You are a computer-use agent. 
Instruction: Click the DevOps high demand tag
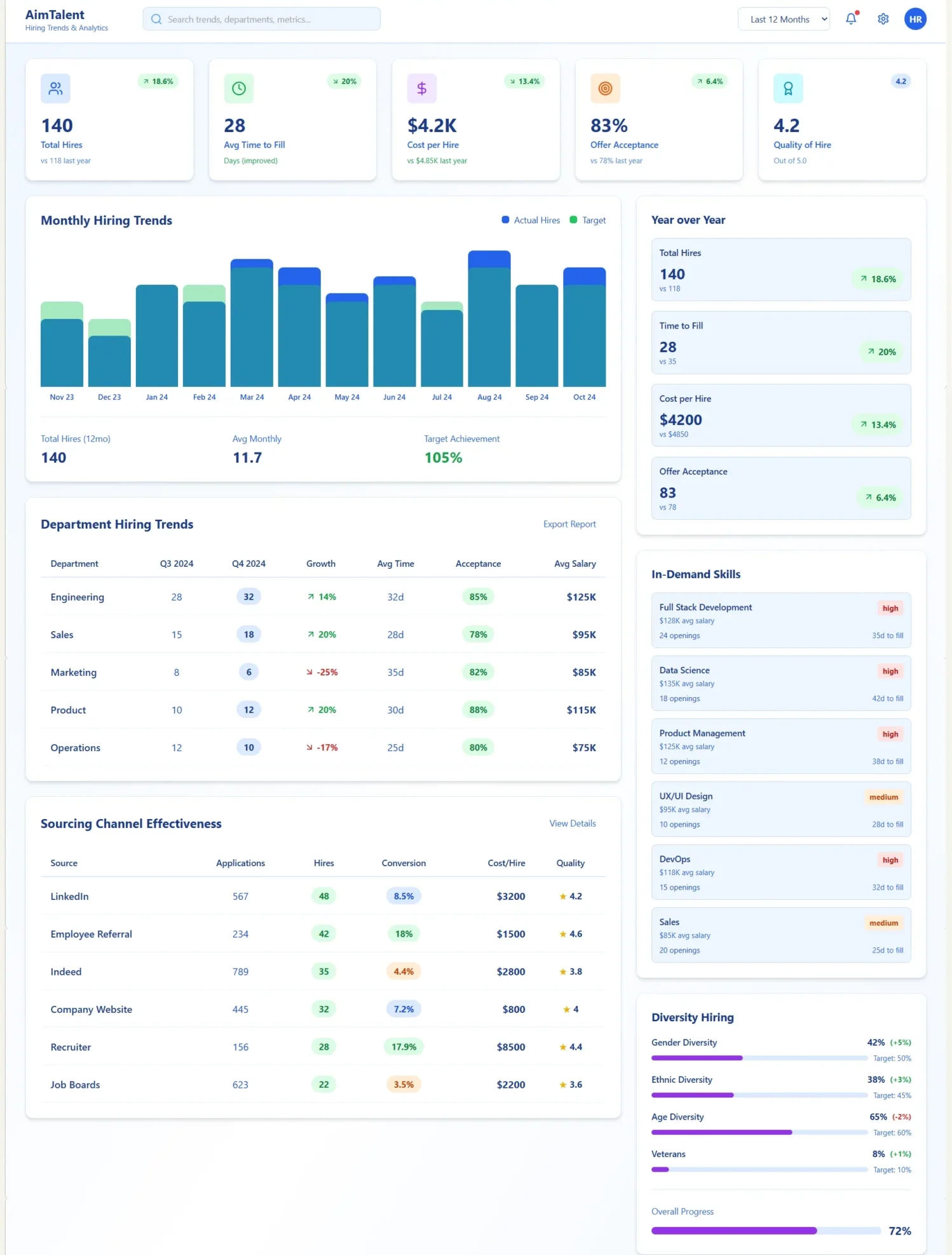[x=890, y=860]
